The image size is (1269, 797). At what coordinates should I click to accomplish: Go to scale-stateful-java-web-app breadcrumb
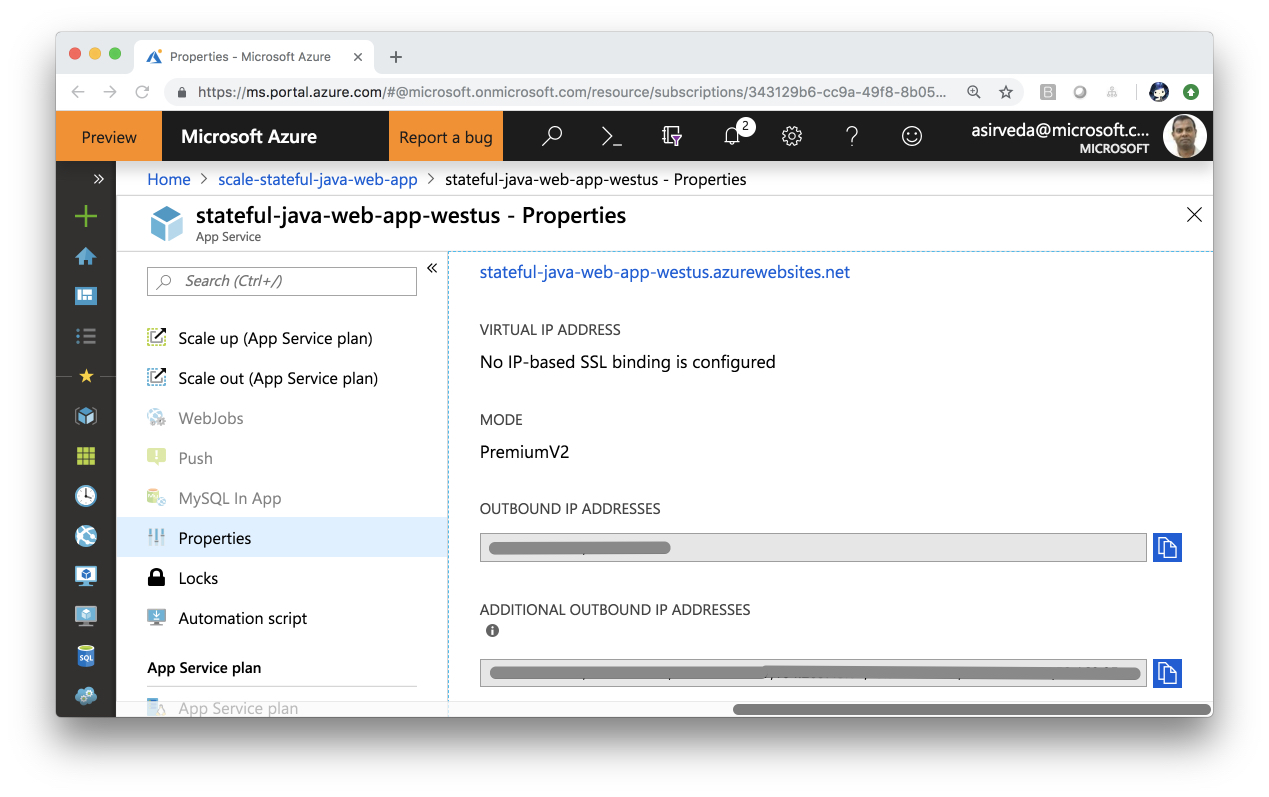(317, 180)
